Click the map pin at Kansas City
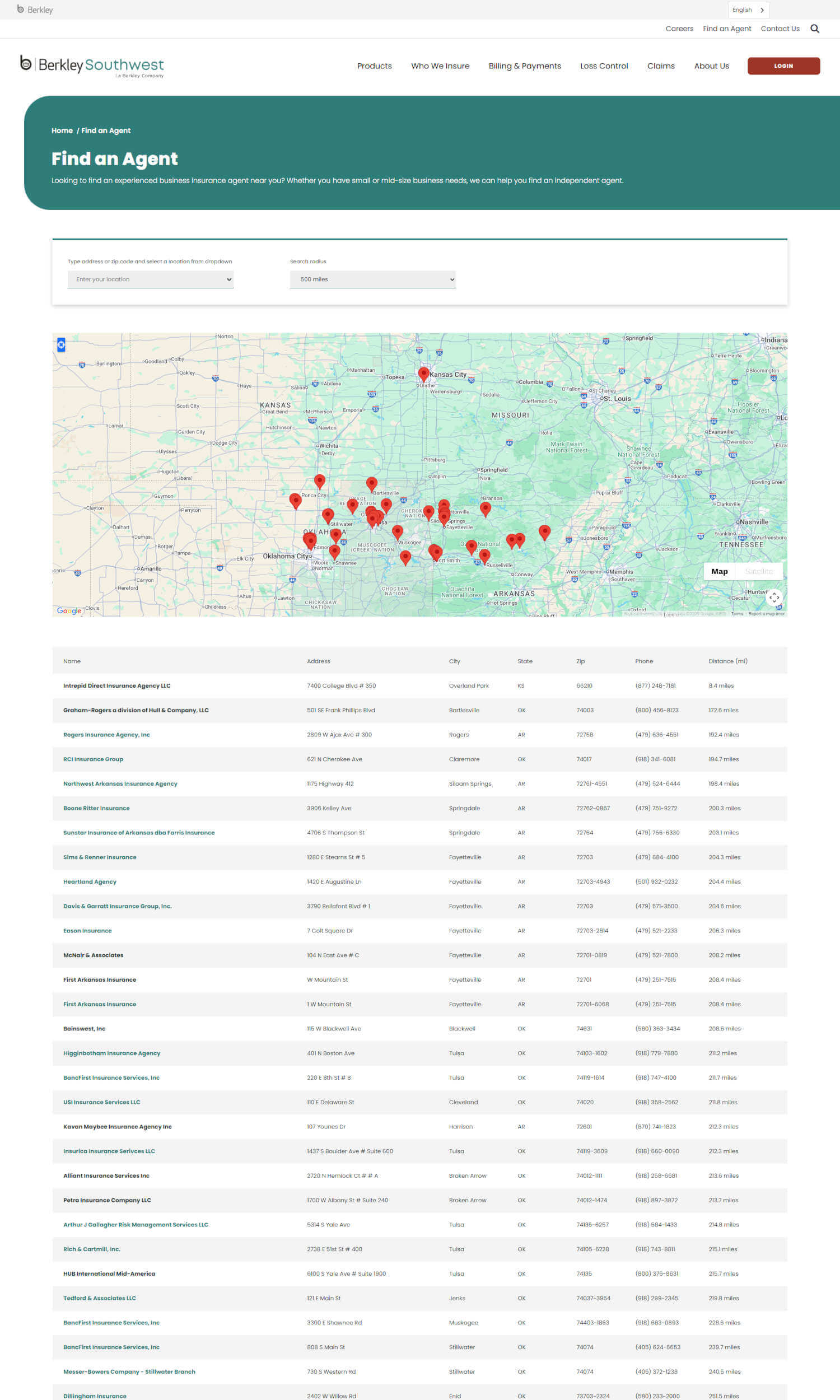Viewport: 840px width, 1400px height. coord(423,373)
